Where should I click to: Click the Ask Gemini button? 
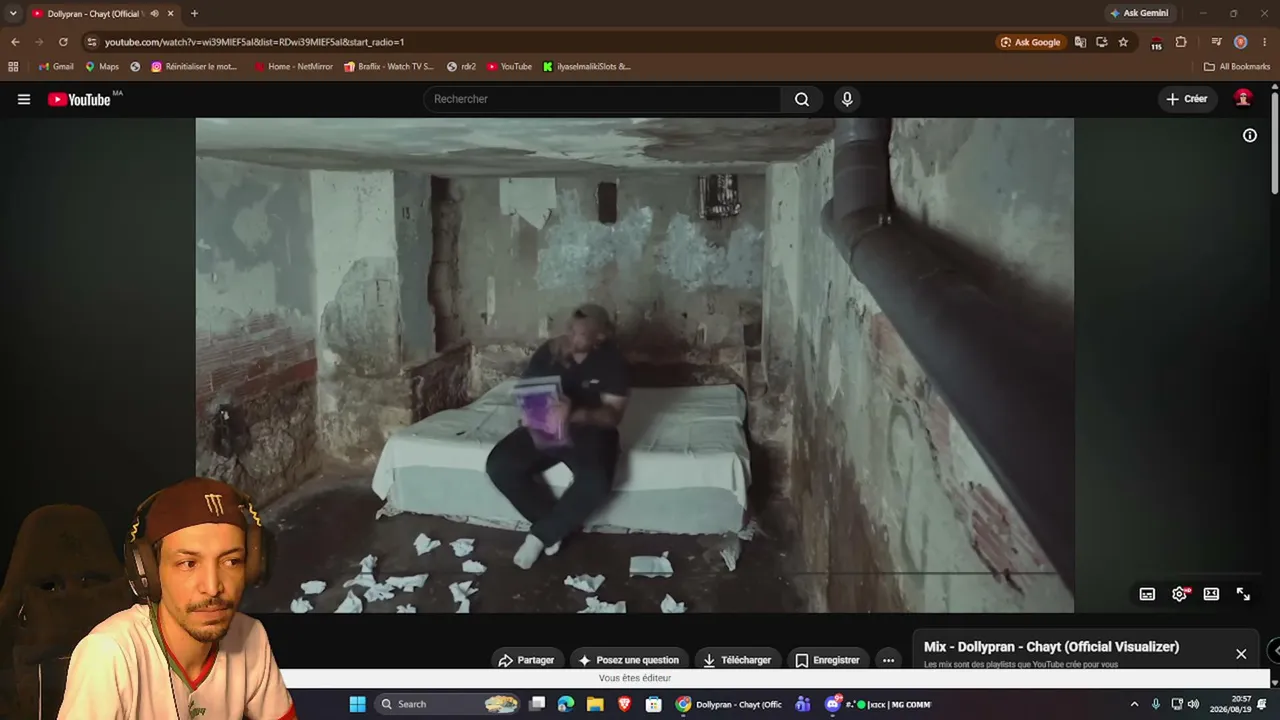point(1139,14)
